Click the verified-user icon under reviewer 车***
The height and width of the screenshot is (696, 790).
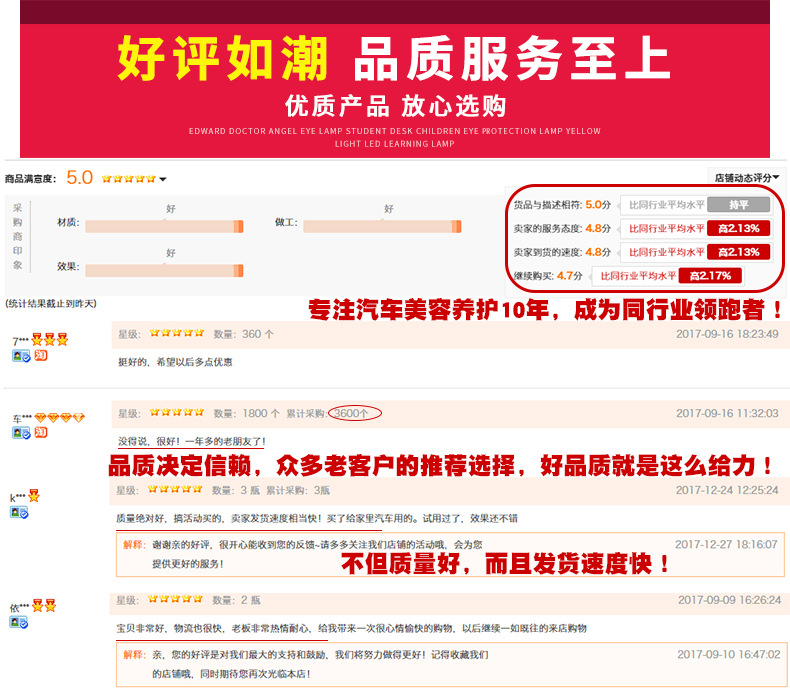click(x=21, y=433)
